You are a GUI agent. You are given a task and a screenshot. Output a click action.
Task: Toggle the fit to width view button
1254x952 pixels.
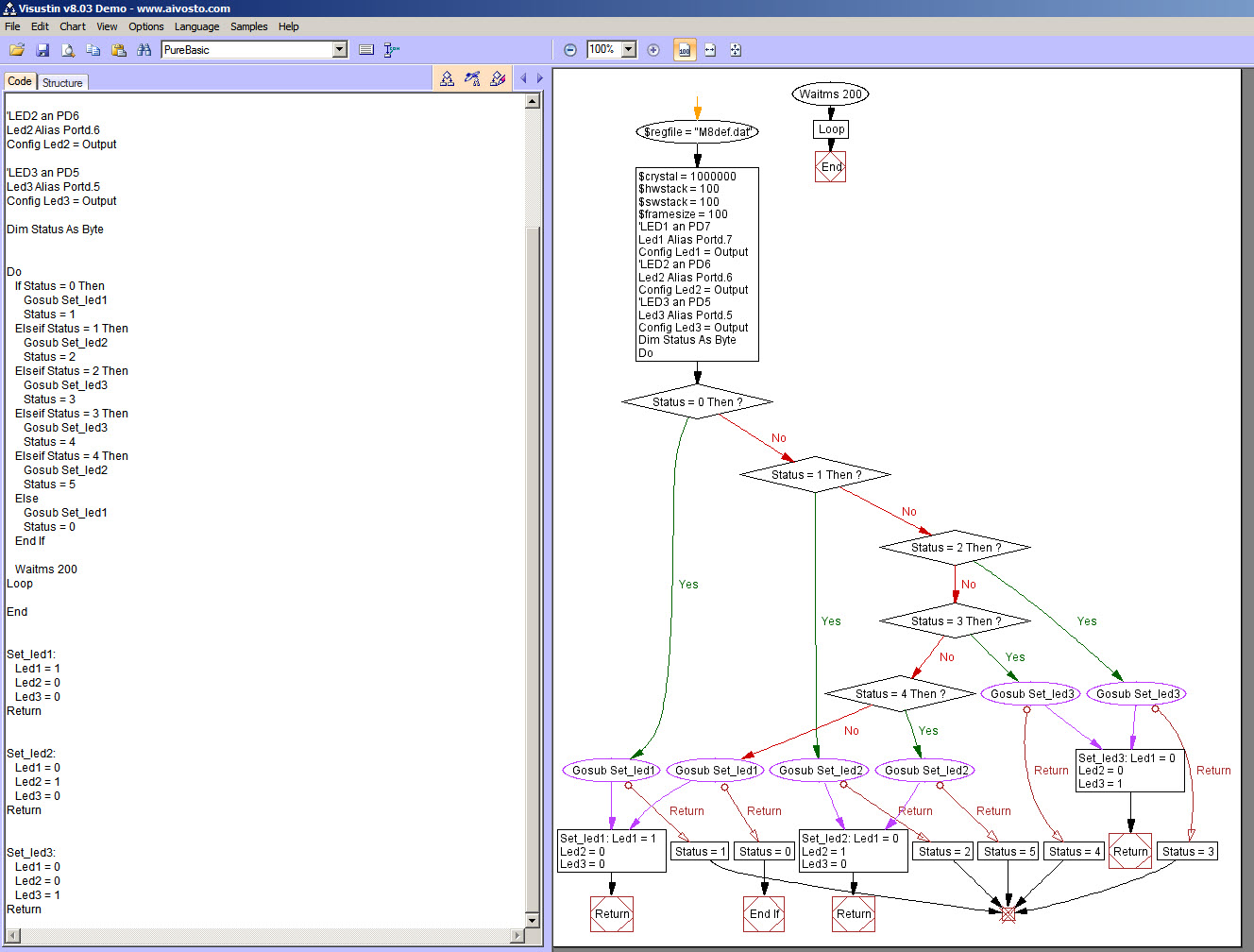point(710,50)
